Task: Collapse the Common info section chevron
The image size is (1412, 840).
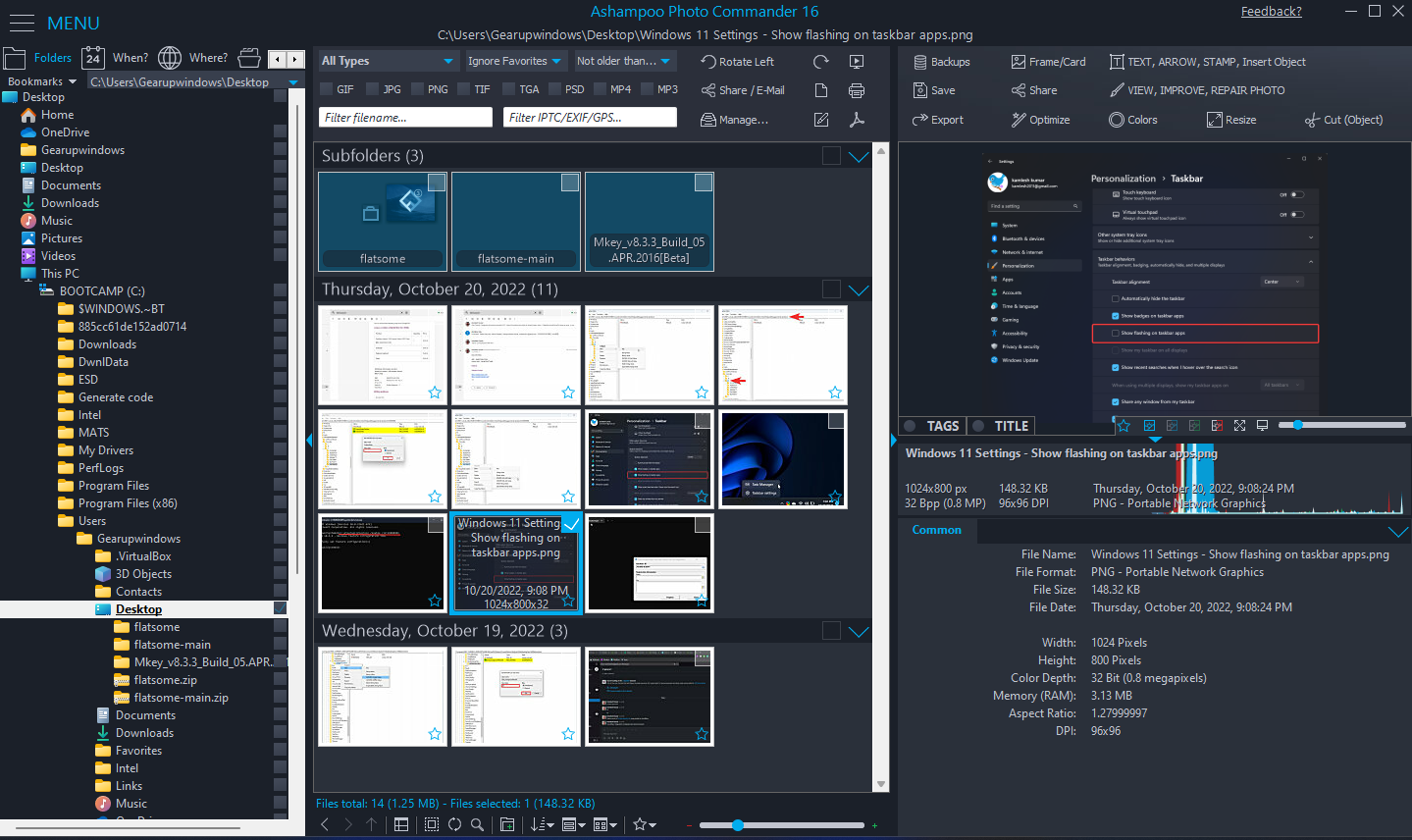Action: 1398,531
